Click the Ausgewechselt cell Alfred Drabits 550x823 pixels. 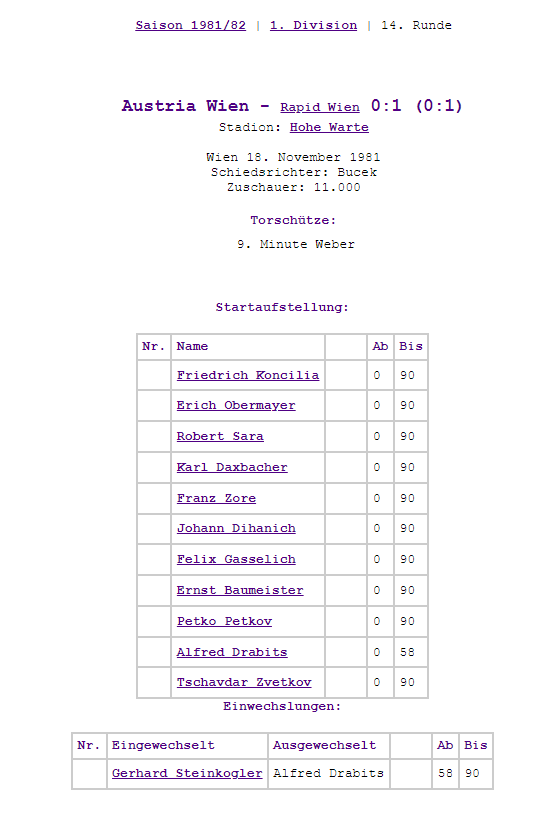(x=329, y=773)
